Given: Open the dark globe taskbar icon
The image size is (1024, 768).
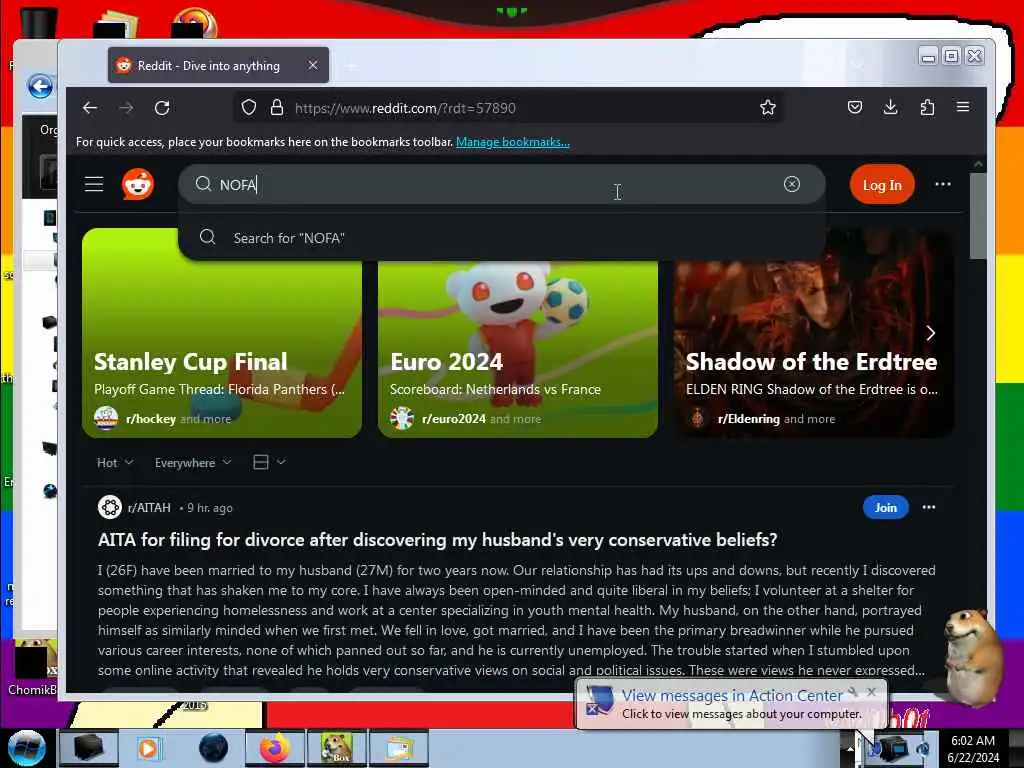Looking at the screenshot, I should [214, 748].
